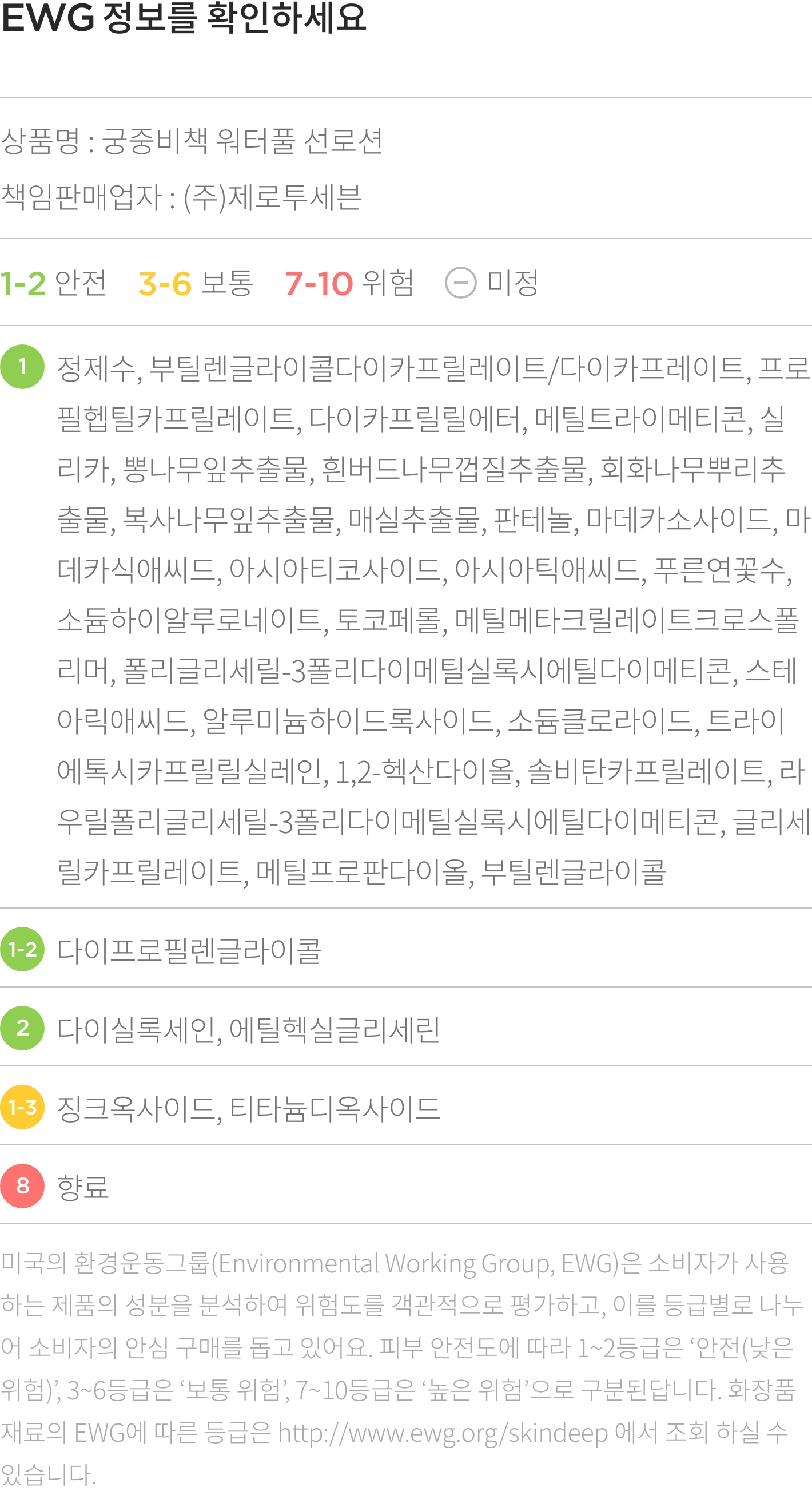
Task: Click the 다이프로필렌글라이콜 ingredient
Action: (x=189, y=950)
